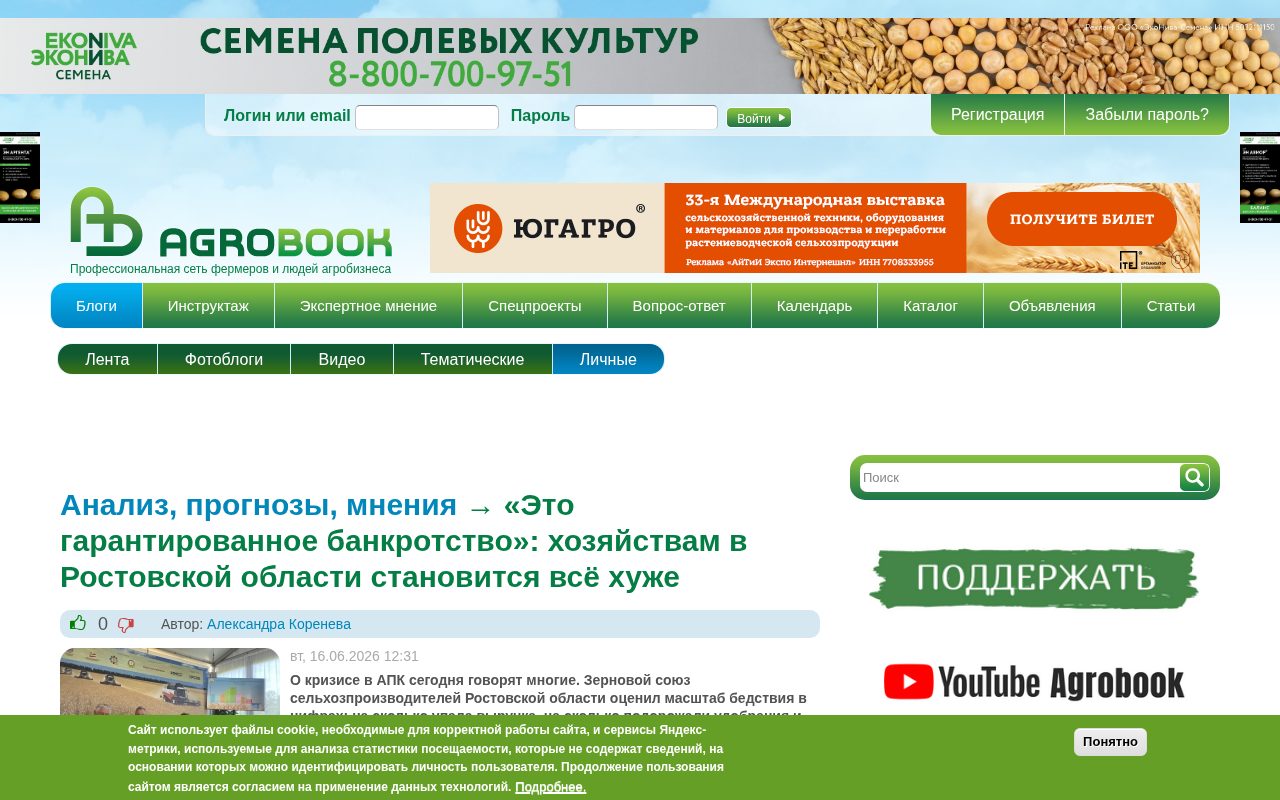Click the date вт, 16.06.2026 12:31
This screenshot has width=1280, height=800.
354,656
